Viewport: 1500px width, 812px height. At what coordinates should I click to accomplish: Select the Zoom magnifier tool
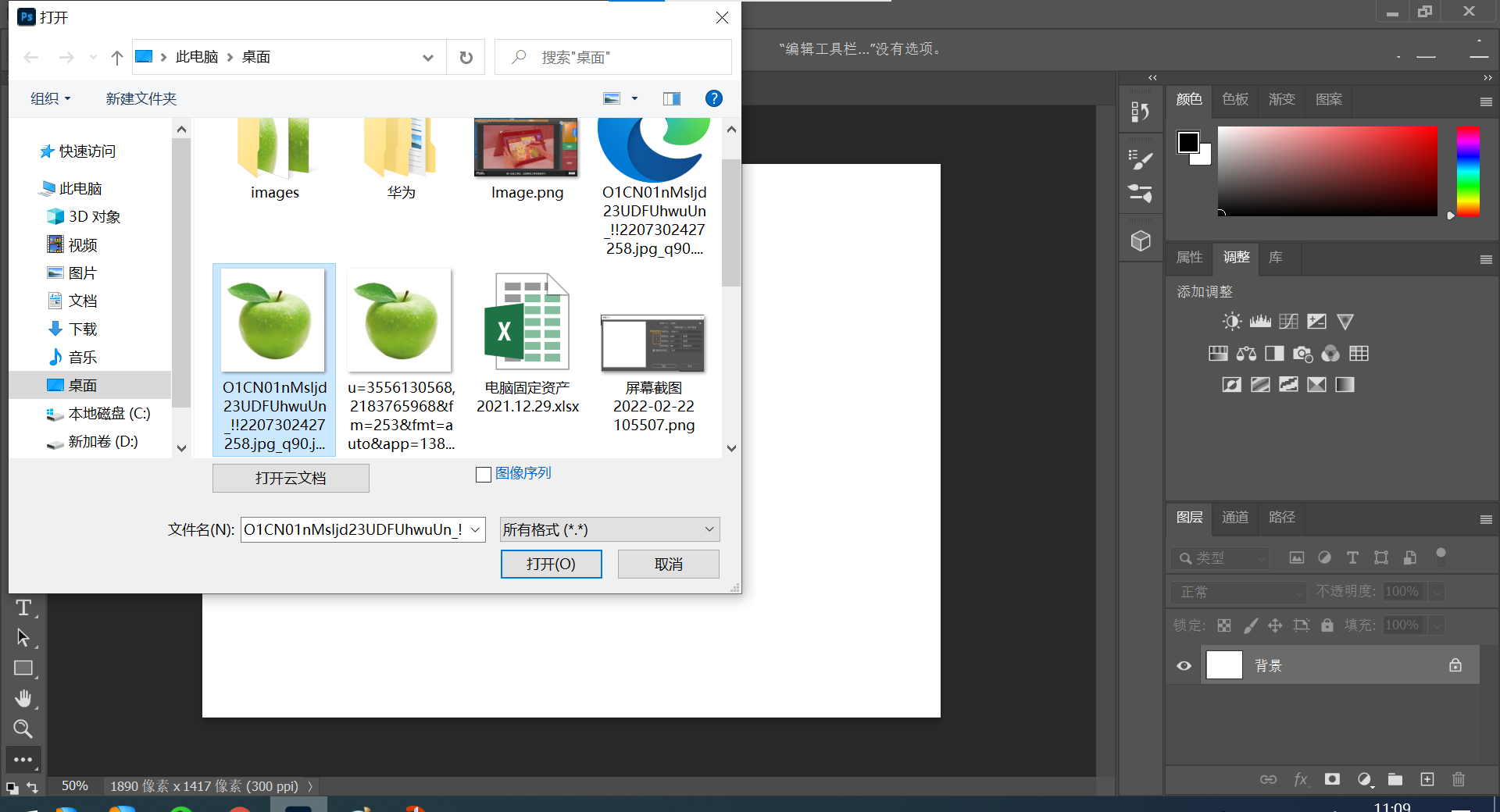pos(23,728)
